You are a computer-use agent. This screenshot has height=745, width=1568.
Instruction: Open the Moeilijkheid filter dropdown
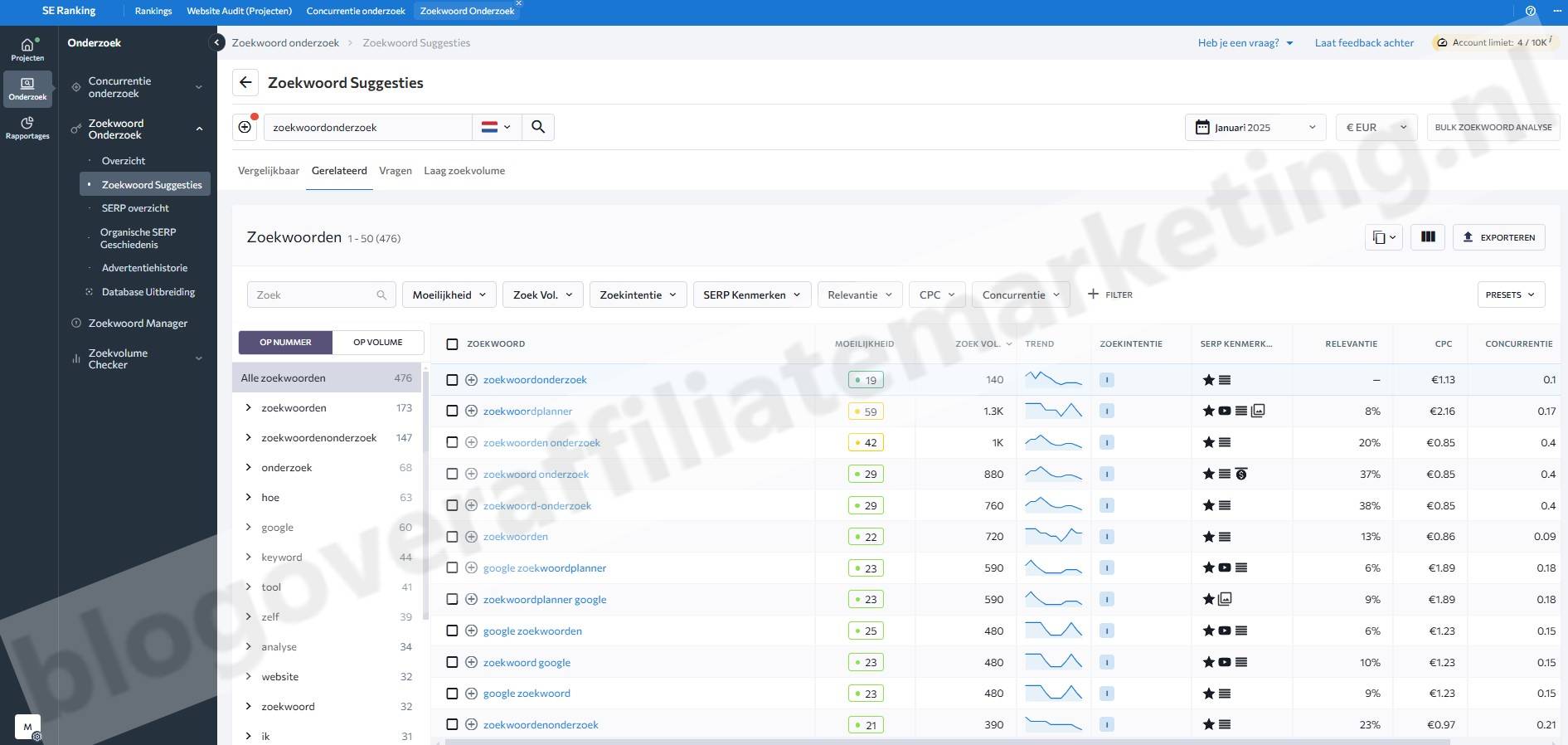click(x=449, y=295)
